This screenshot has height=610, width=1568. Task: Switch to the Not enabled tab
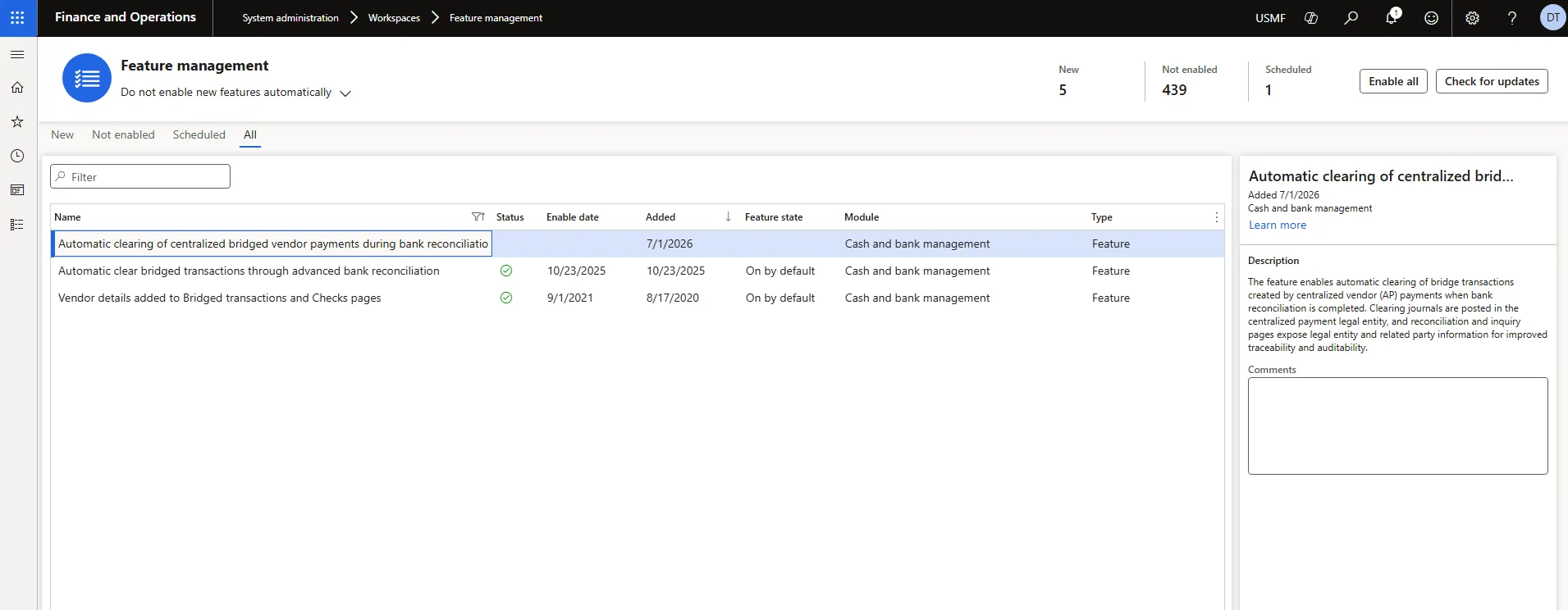123,135
